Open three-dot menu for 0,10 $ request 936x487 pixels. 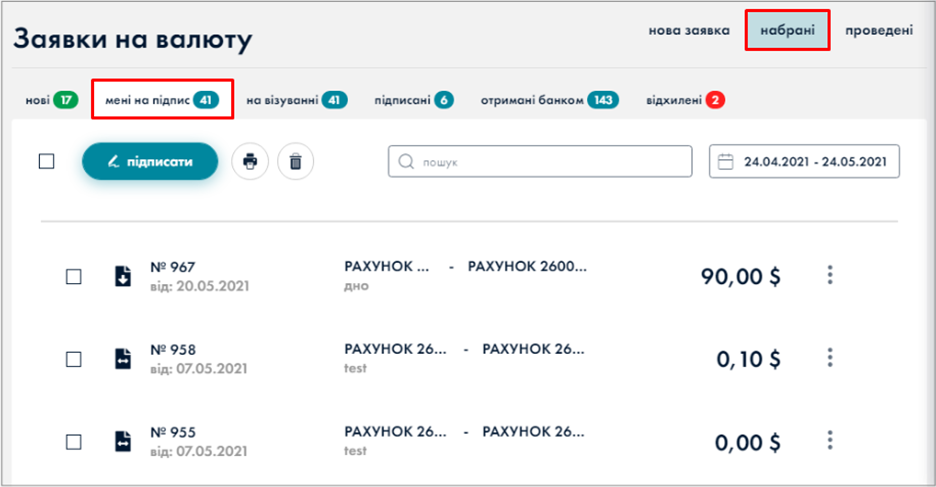[830, 358]
